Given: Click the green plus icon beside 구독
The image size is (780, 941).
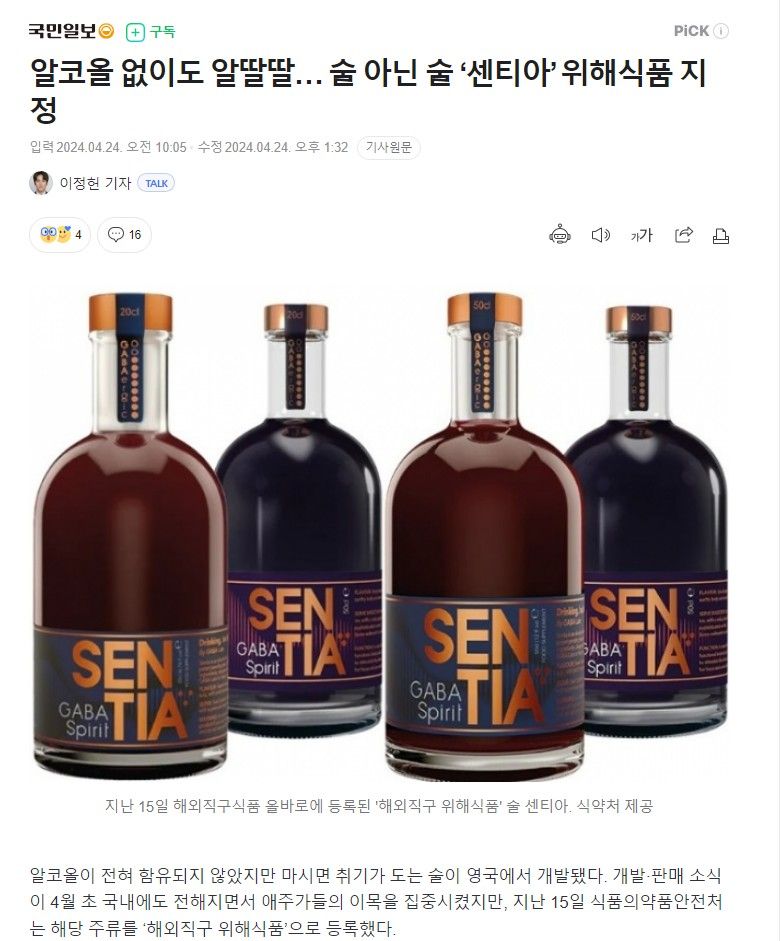Looking at the screenshot, I should click(x=136, y=32).
